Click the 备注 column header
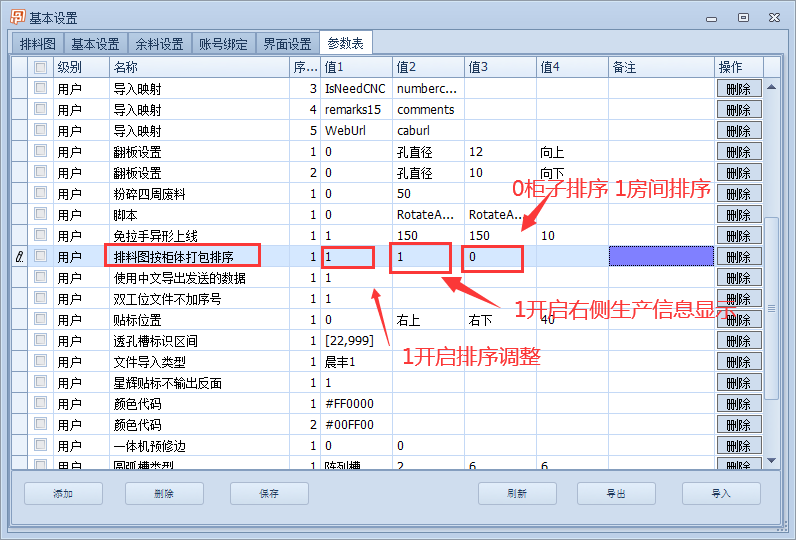The width and height of the screenshot is (796, 540). [661, 67]
